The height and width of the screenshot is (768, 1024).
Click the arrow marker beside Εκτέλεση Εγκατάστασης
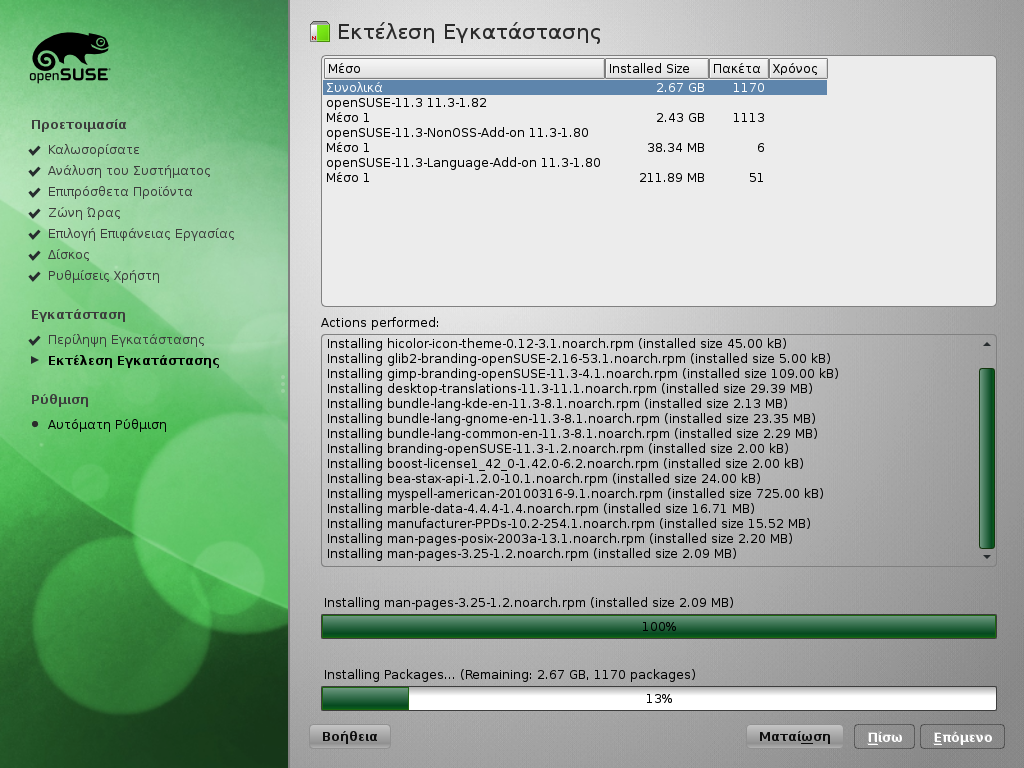[35, 360]
